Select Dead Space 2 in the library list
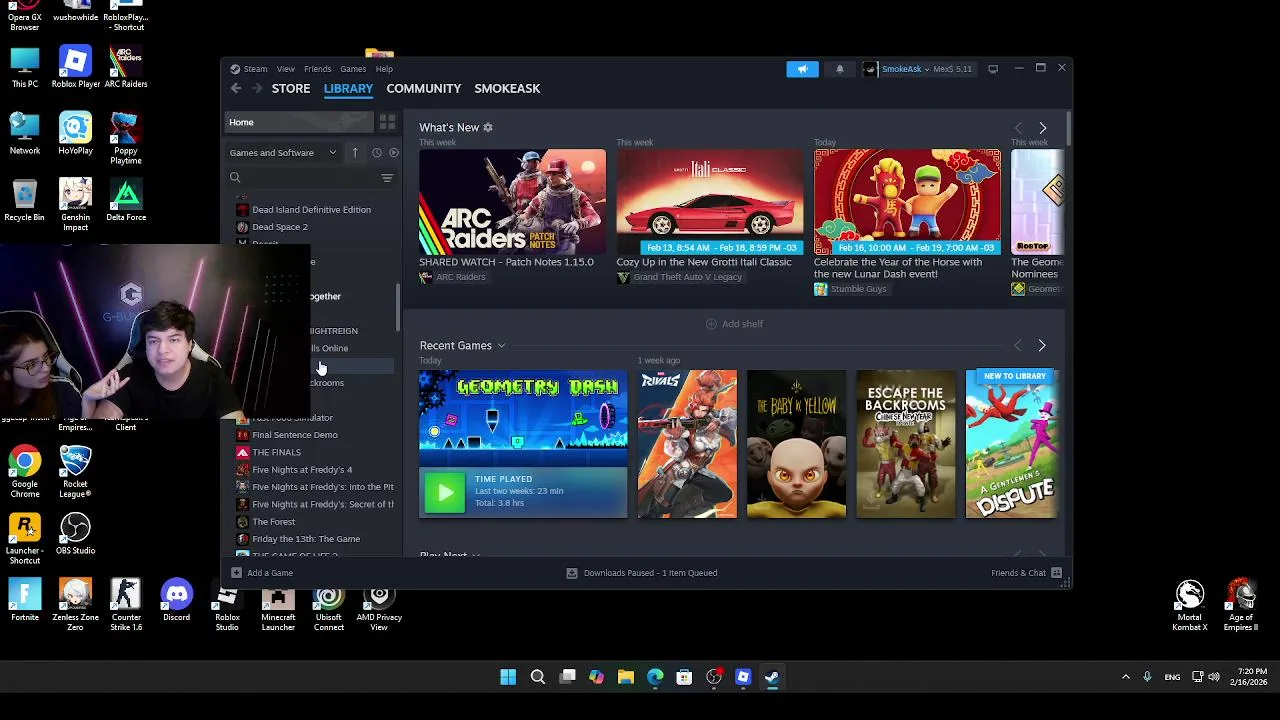The image size is (1280, 720). [x=280, y=227]
